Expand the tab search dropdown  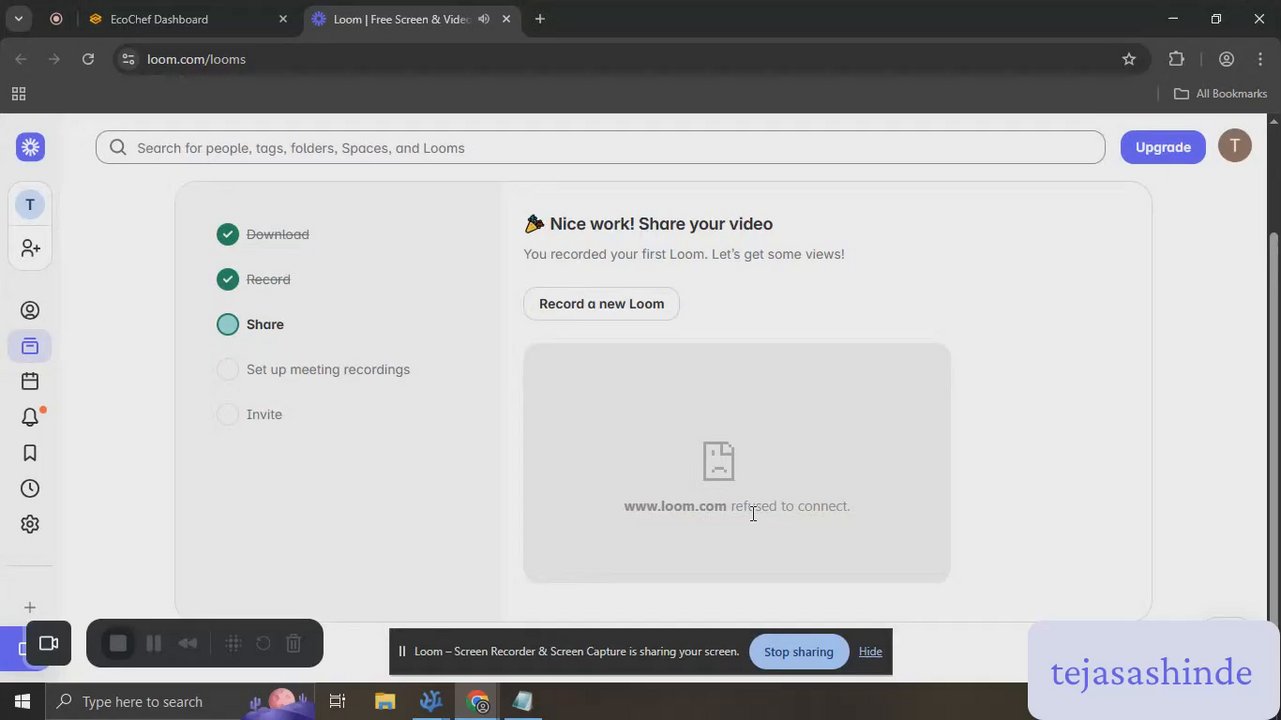click(18, 19)
